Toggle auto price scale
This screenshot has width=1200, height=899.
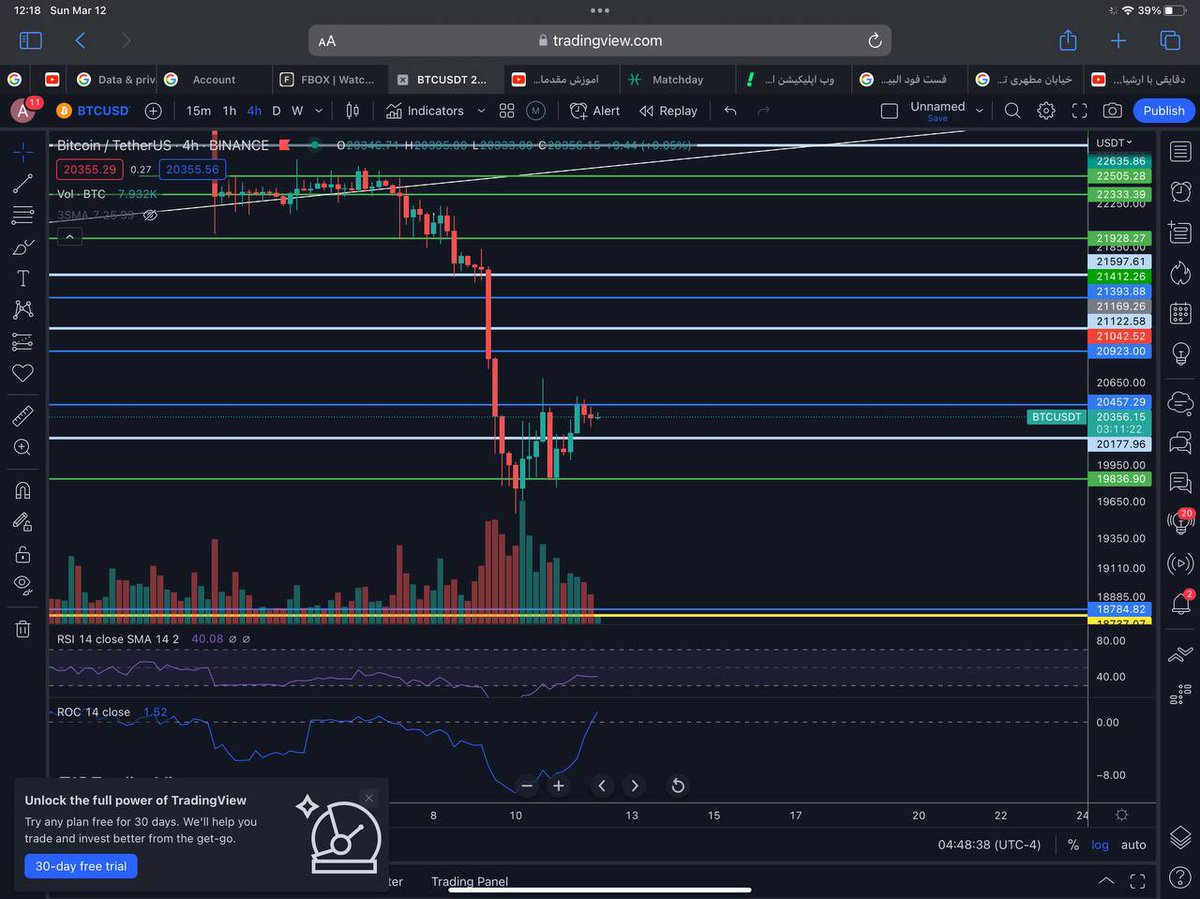(x=1133, y=845)
